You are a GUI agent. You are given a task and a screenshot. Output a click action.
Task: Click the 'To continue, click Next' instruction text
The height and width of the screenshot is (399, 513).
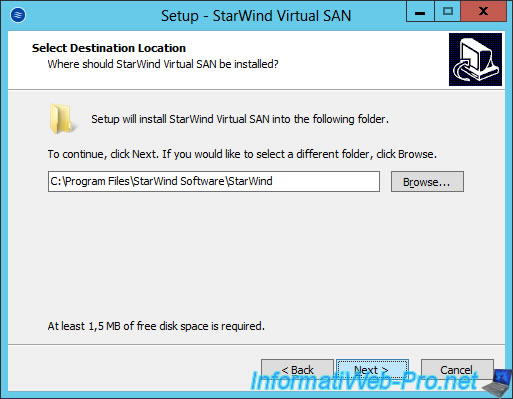tap(242, 154)
